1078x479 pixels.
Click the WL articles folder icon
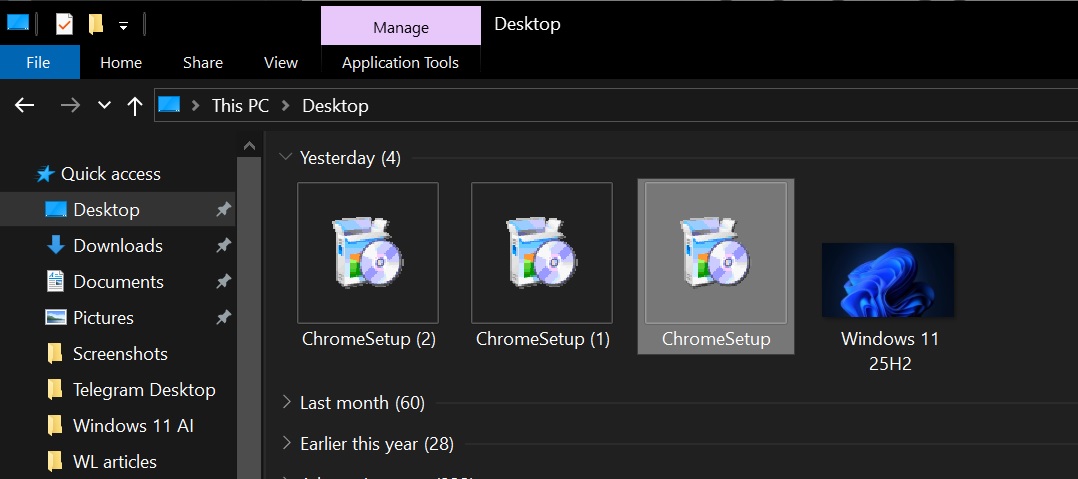coord(55,461)
